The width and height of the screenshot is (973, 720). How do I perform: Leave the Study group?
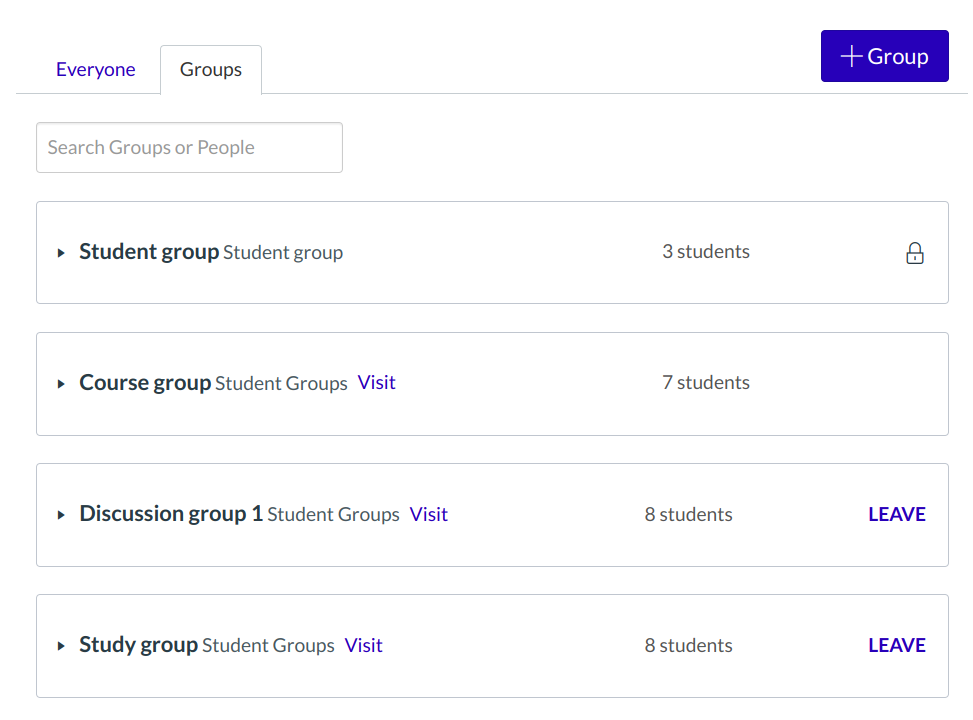[896, 645]
